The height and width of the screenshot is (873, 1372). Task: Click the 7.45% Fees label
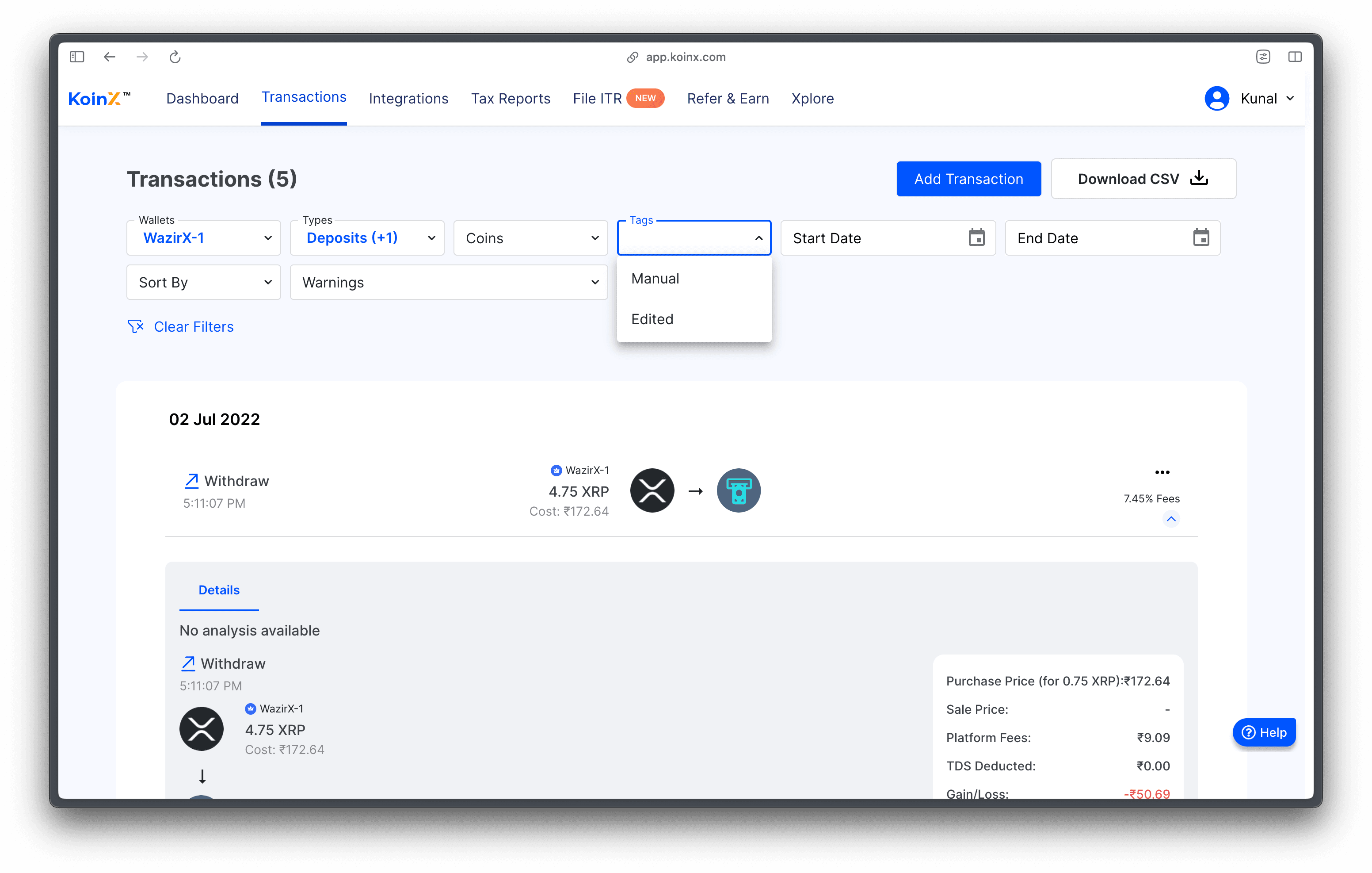point(1151,498)
